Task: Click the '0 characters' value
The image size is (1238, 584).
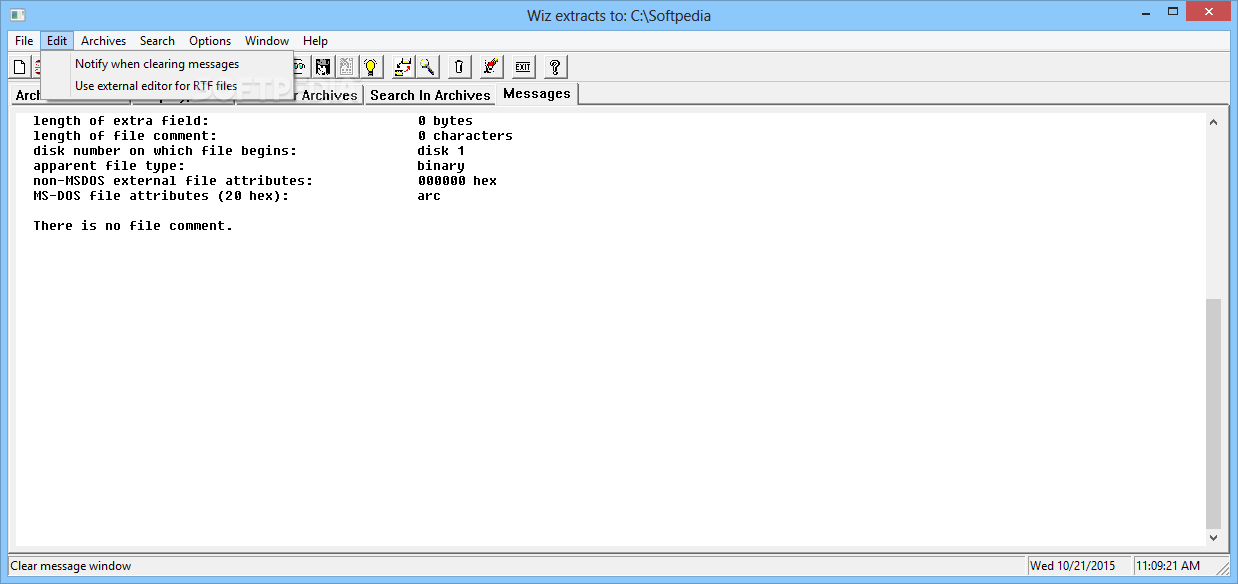Action: (465, 136)
